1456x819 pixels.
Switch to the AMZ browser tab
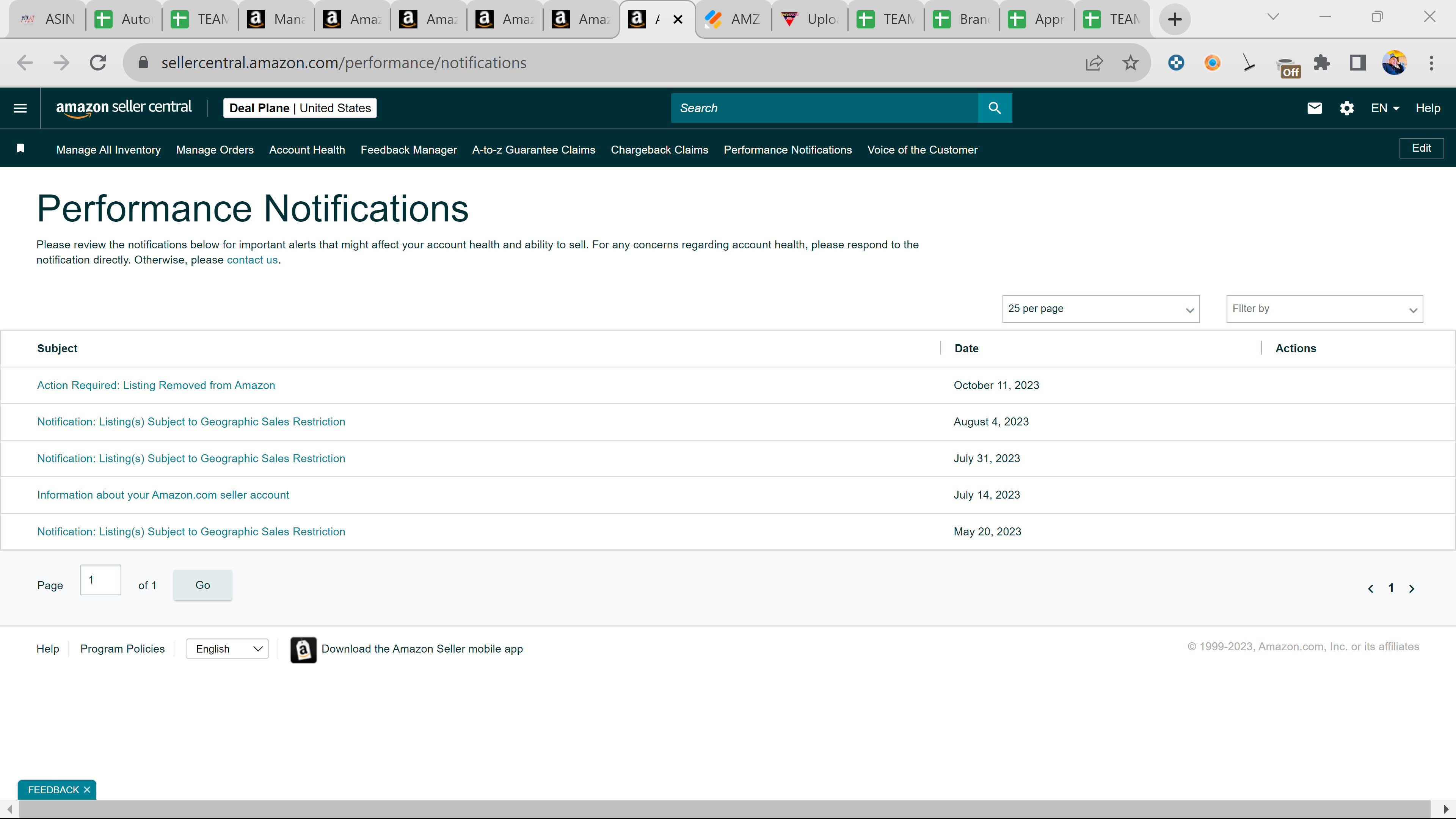(x=733, y=19)
